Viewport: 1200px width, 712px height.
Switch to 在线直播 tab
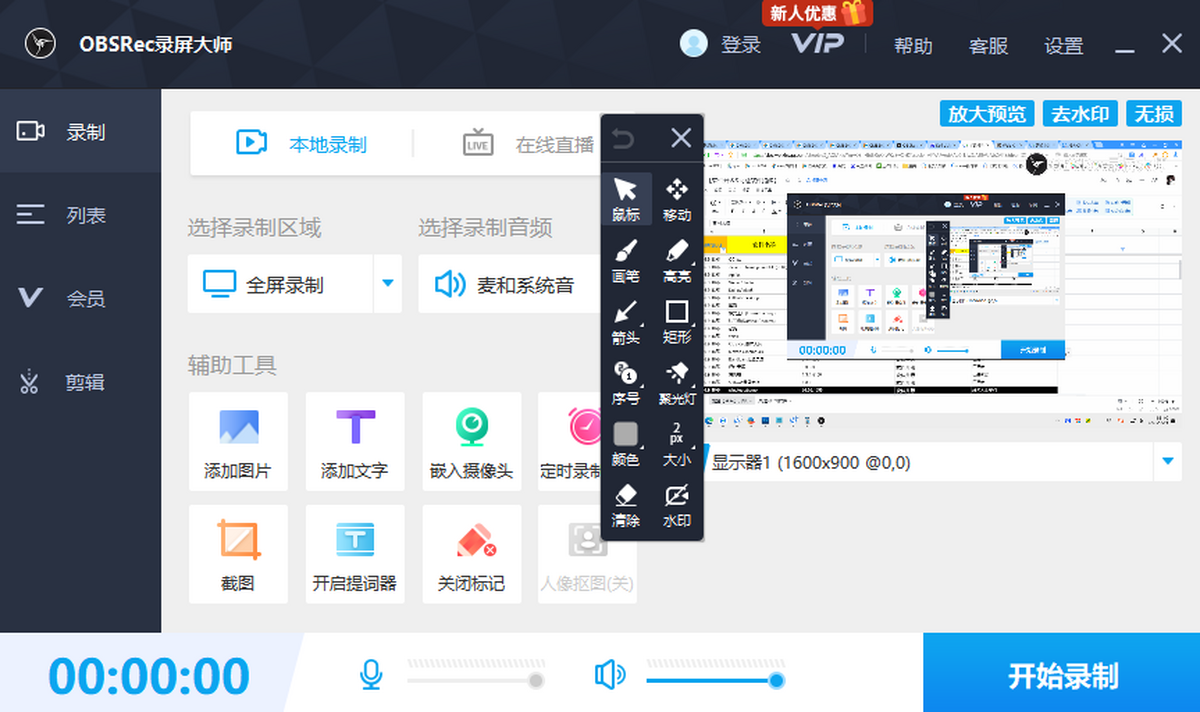(529, 144)
